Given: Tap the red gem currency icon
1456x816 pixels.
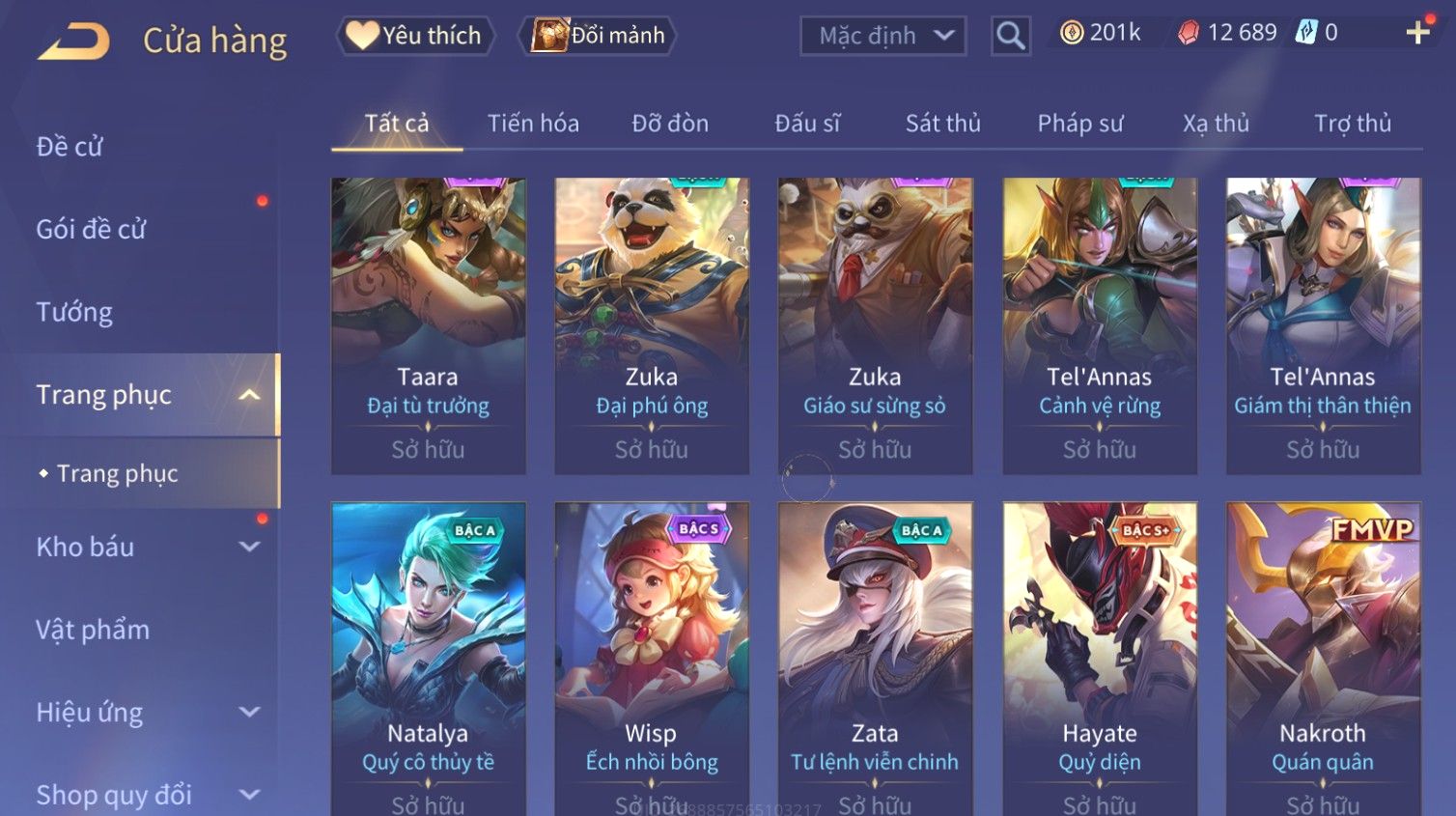Looking at the screenshot, I should click(1189, 33).
